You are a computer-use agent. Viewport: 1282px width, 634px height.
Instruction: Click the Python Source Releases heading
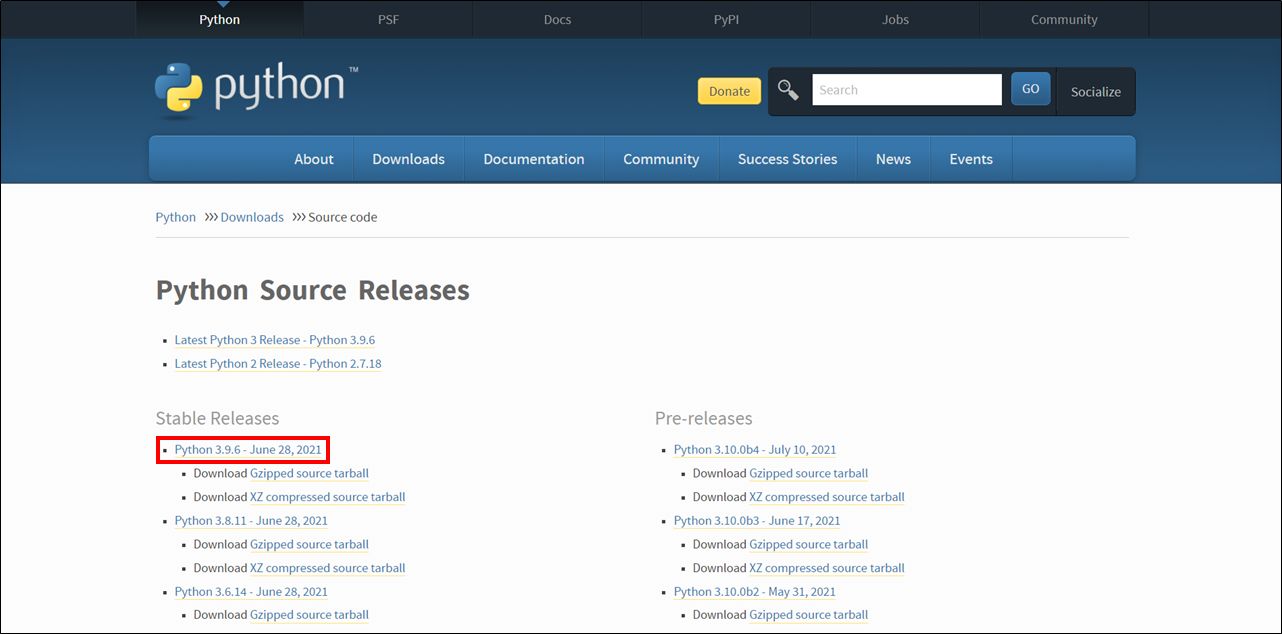coord(313,291)
